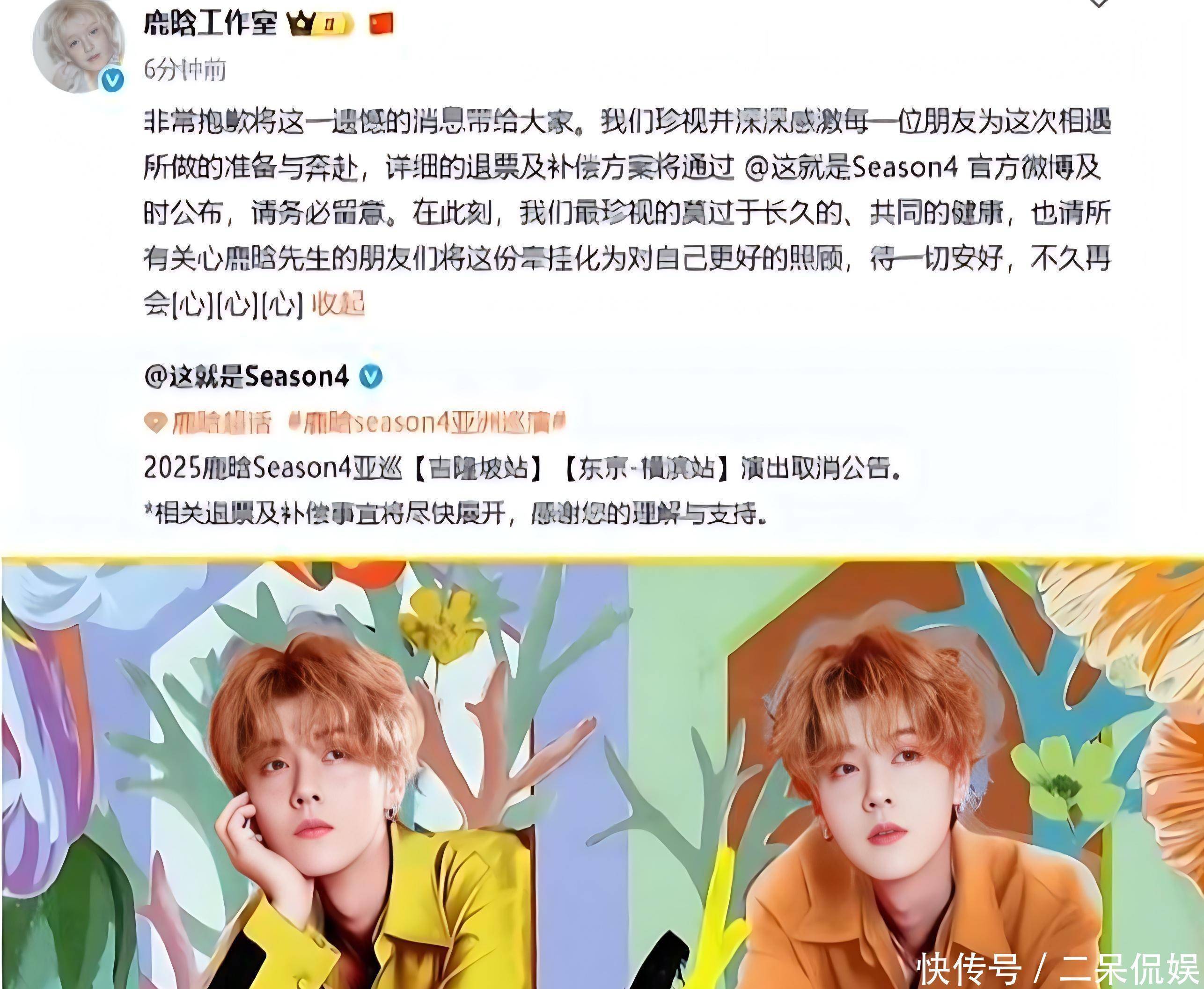Click the blue verified badge on the avatar
1204x989 pixels.
point(112,81)
